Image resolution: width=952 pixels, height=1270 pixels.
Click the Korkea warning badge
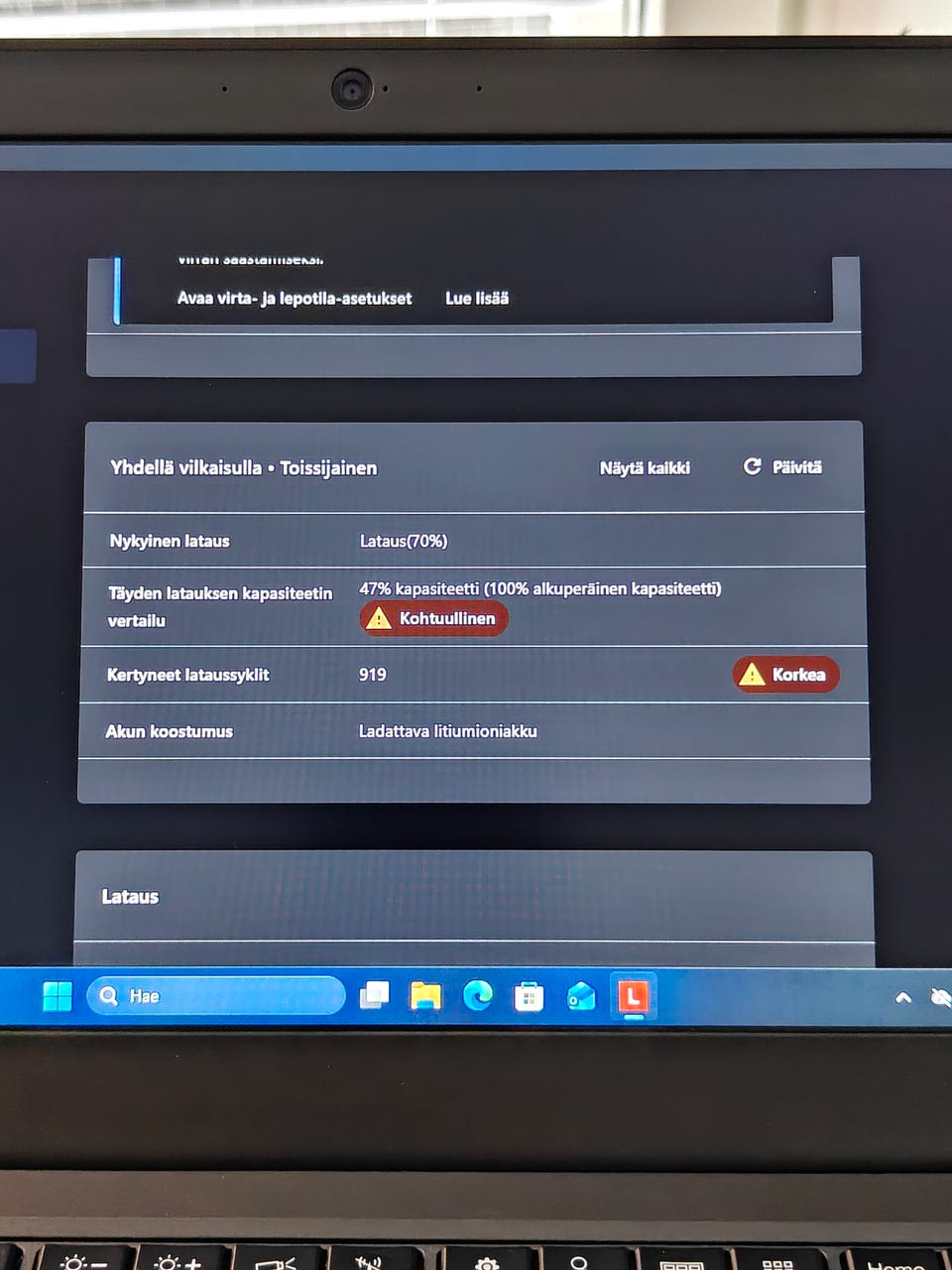(x=786, y=675)
